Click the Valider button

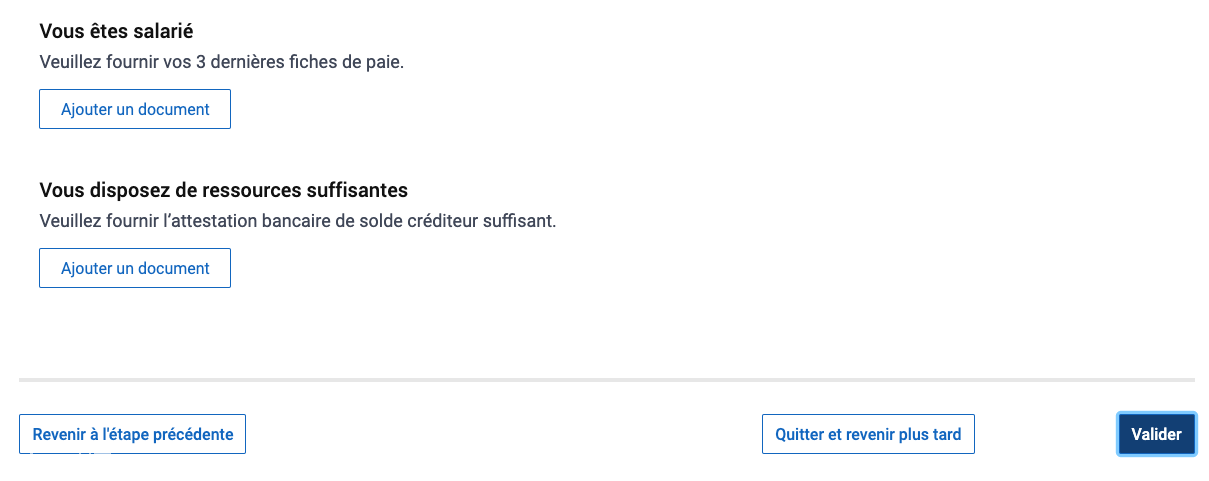pyautogui.click(x=1156, y=434)
